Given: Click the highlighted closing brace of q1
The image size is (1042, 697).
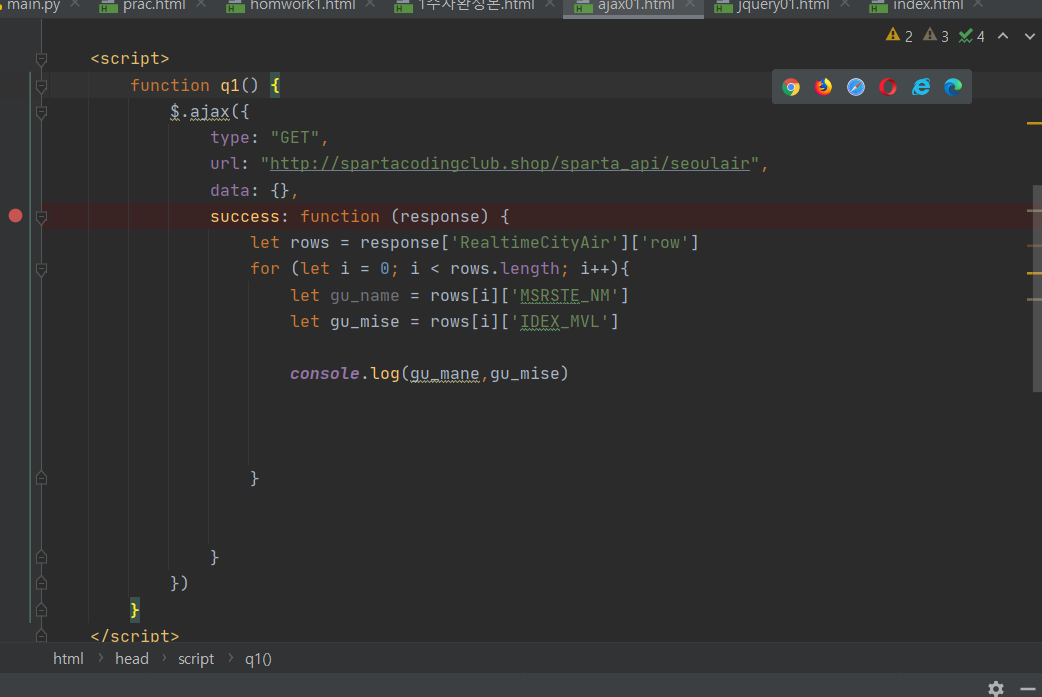Looking at the screenshot, I should pyautogui.click(x=134, y=609).
